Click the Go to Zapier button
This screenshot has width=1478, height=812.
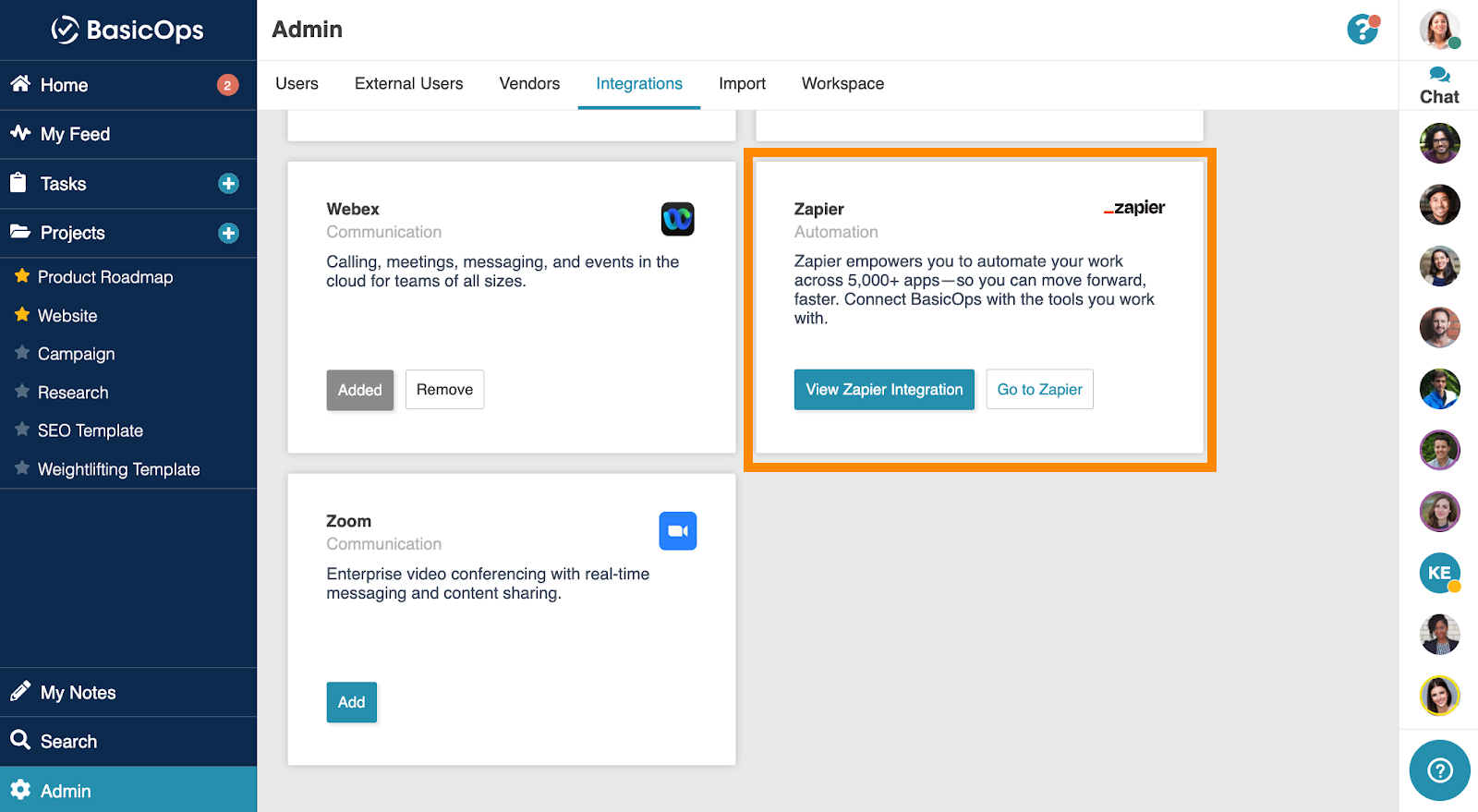(x=1039, y=390)
